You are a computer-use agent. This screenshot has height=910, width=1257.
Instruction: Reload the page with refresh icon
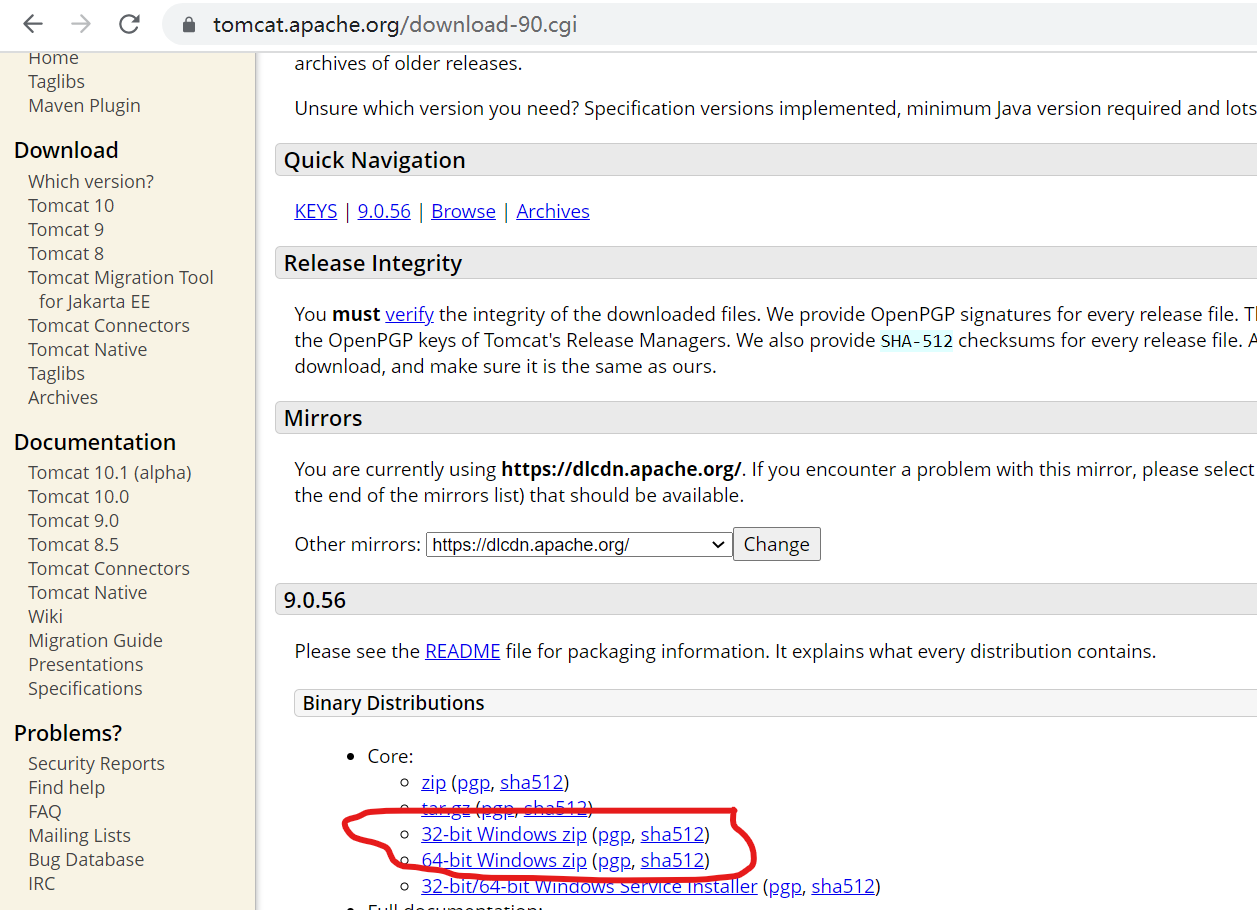(129, 24)
